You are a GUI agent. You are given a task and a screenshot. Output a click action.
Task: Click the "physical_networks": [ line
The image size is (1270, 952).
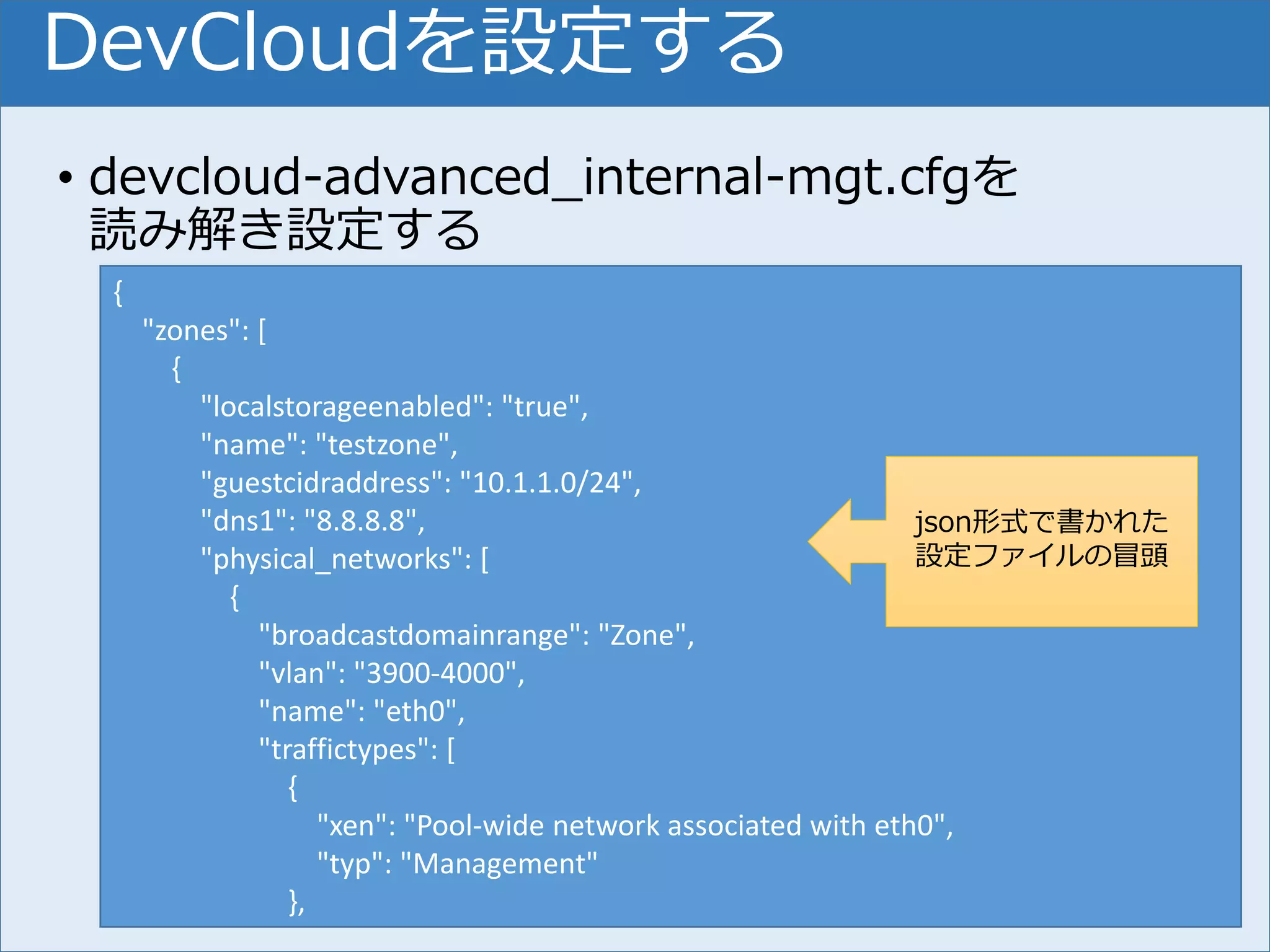345,560
